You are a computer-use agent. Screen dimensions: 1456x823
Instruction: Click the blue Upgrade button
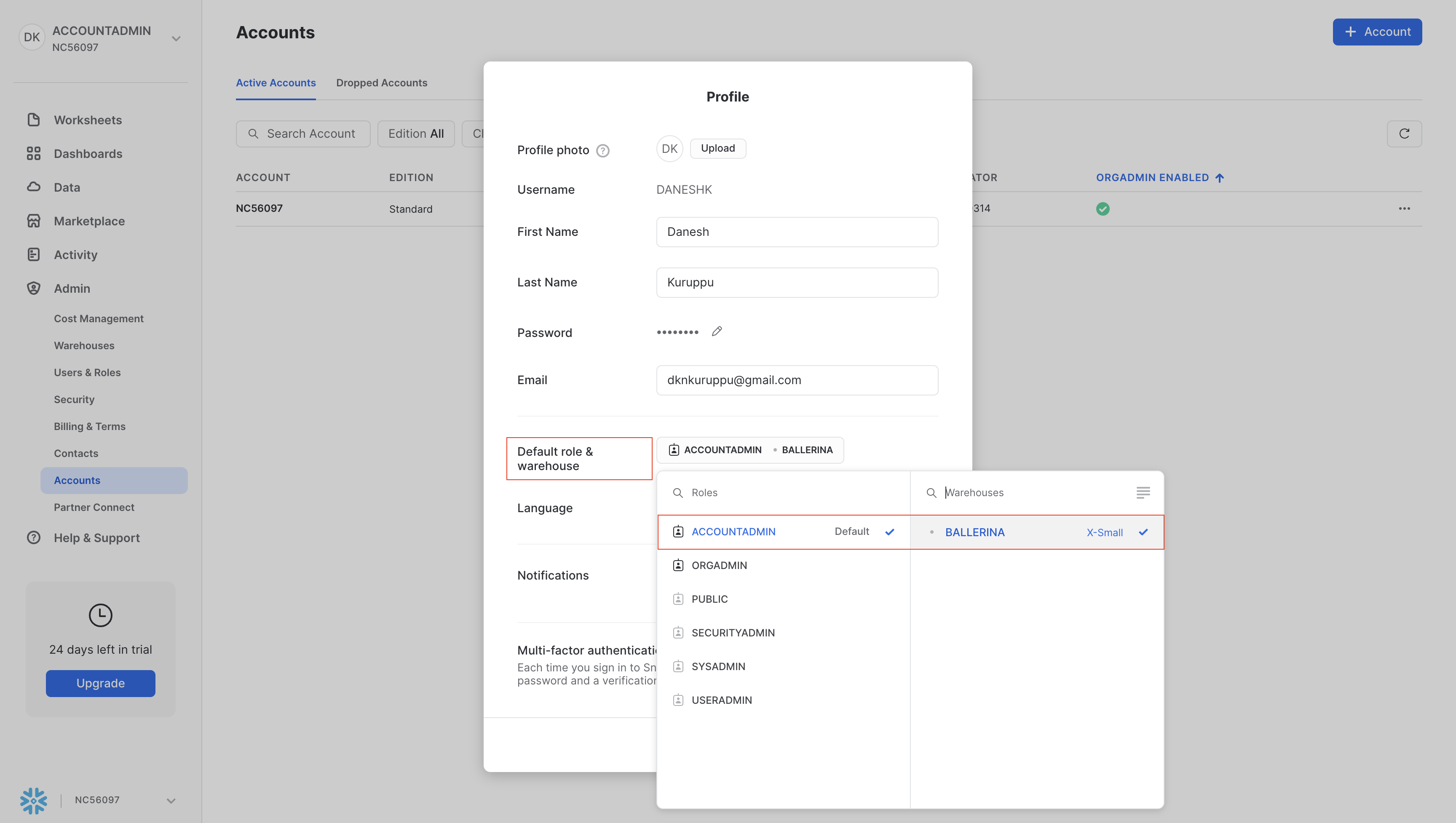[100, 683]
